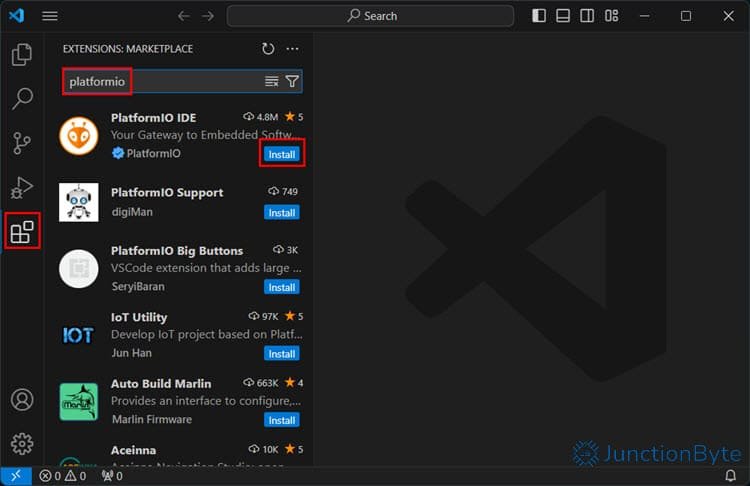Click the ports forwarded status item
This screenshot has width=750, height=486.
click(112, 476)
